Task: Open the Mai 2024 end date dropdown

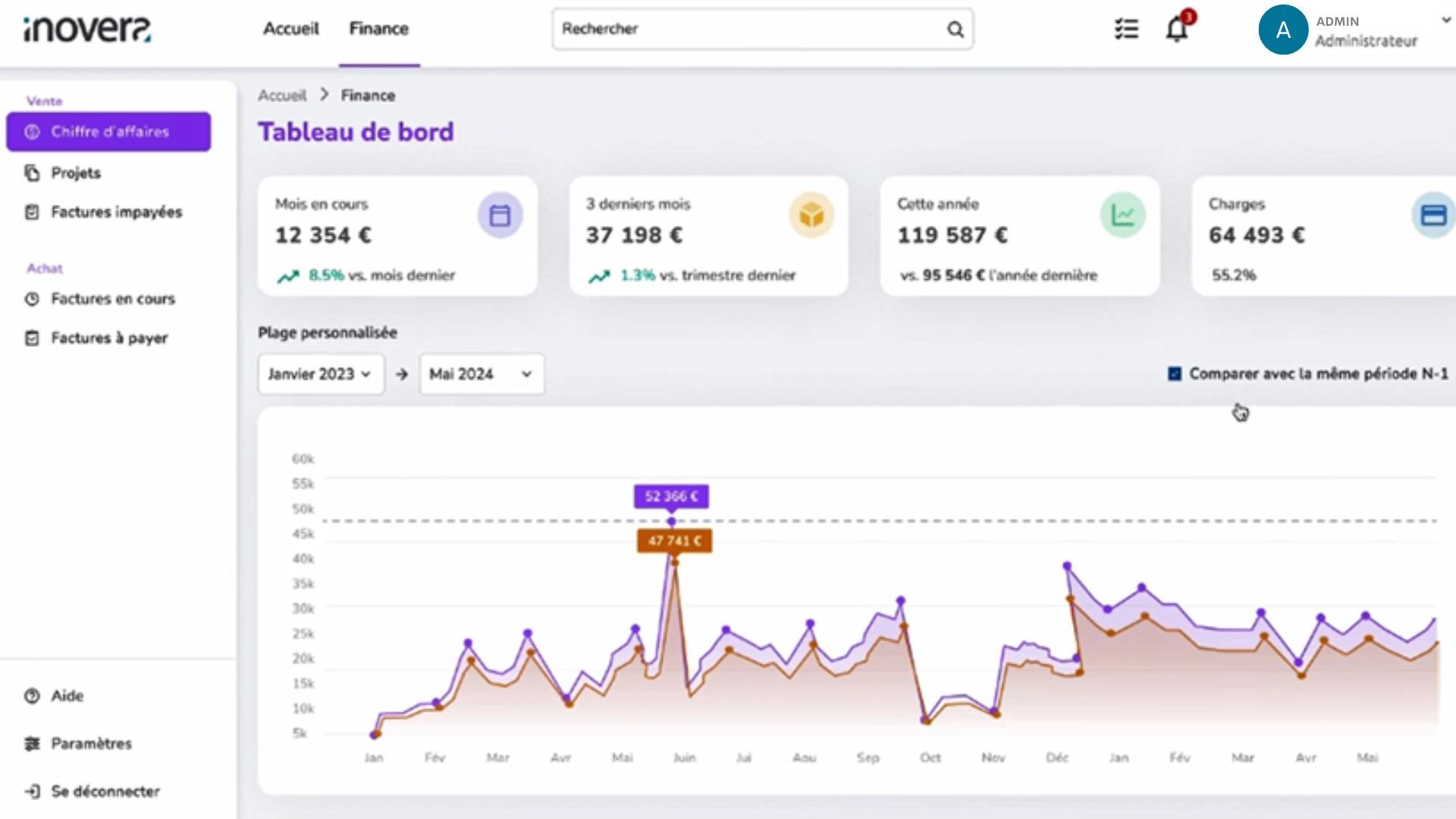Action: pyautogui.click(x=482, y=374)
